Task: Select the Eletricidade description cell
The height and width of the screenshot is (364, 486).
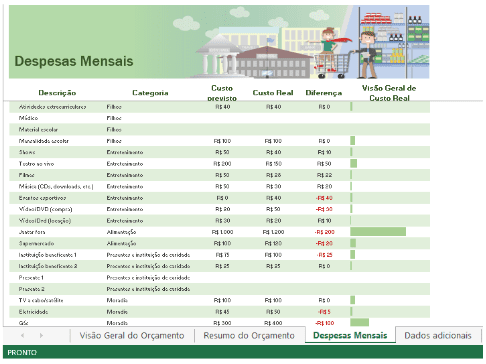Action: 33,312
